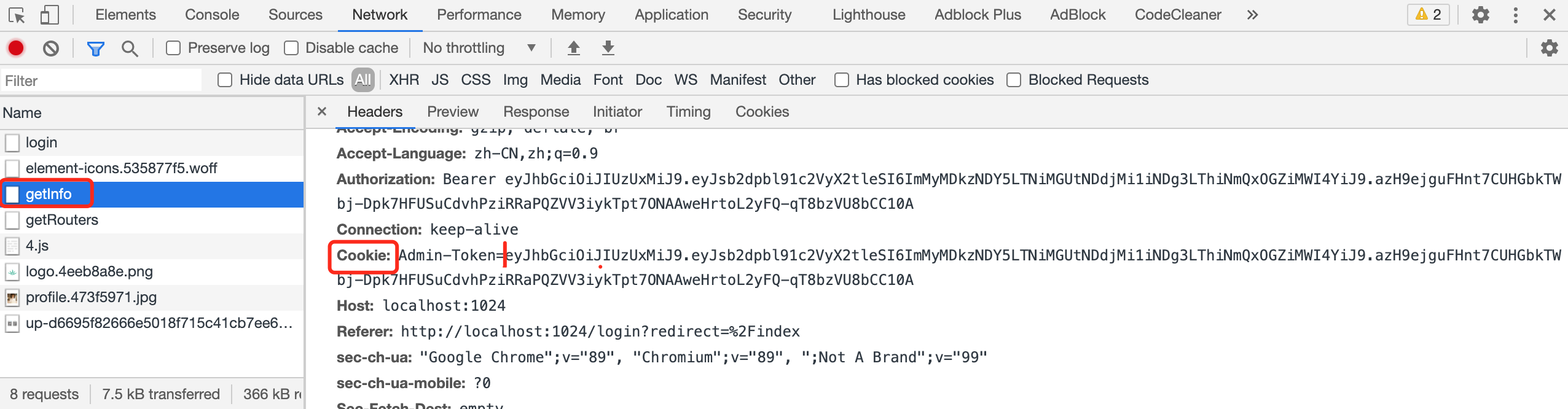Image resolution: width=1568 pixels, height=409 pixels.
Task: Open the DevTools three-dot menu
Action: point(1516,15)
